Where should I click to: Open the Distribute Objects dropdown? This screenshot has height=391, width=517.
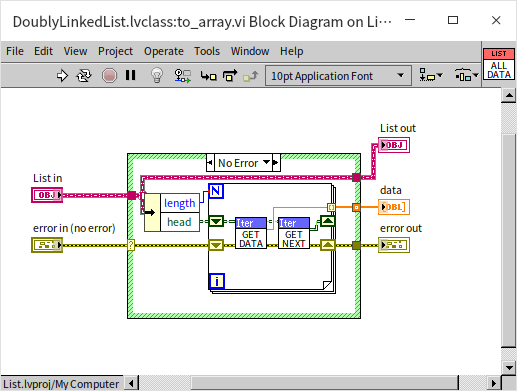click(467, 75)
